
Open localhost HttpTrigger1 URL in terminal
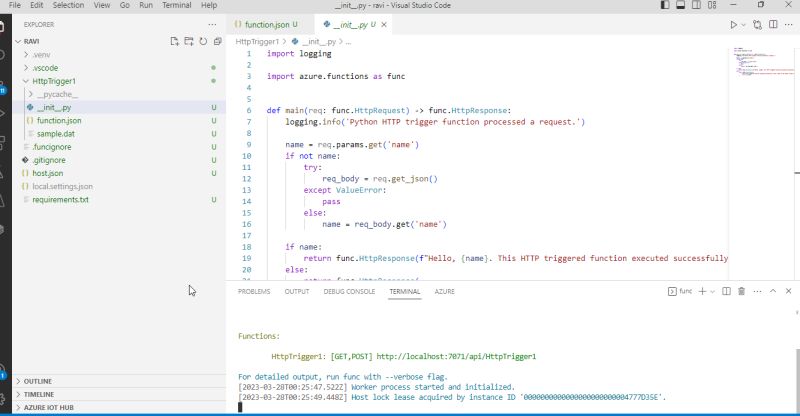[456, 357]
